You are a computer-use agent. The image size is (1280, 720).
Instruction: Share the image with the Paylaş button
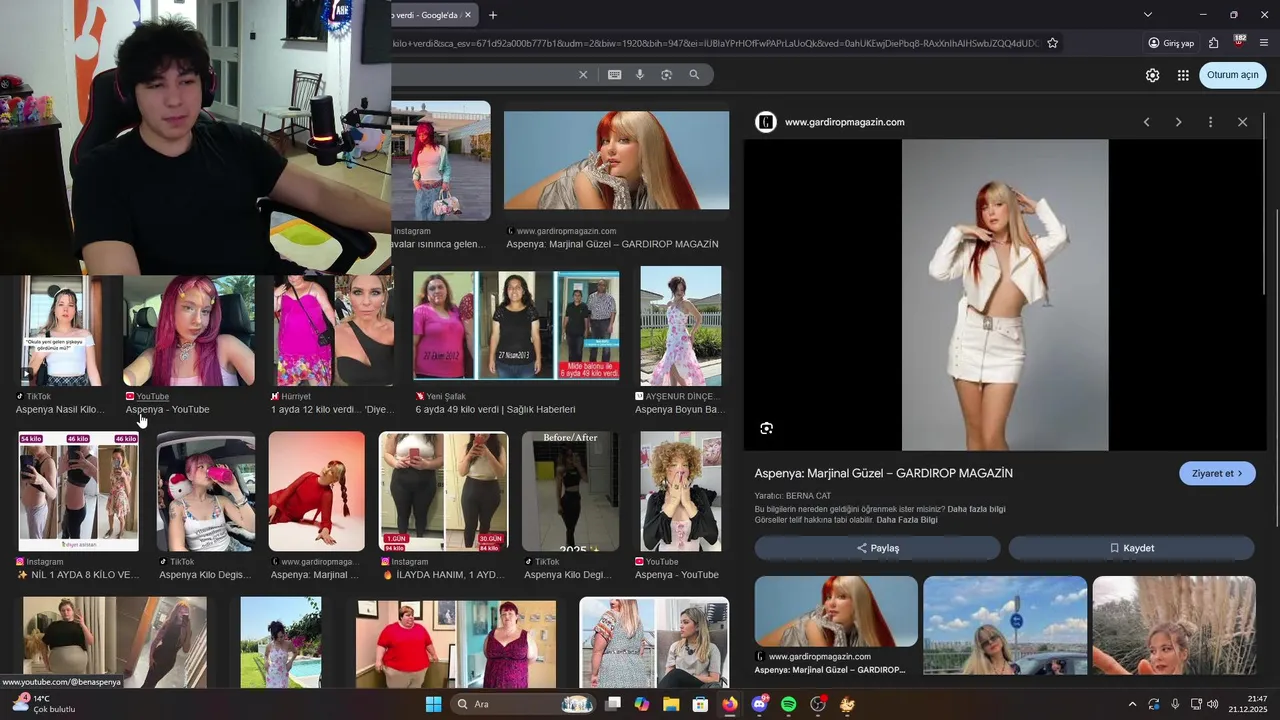tap(877, 548)
